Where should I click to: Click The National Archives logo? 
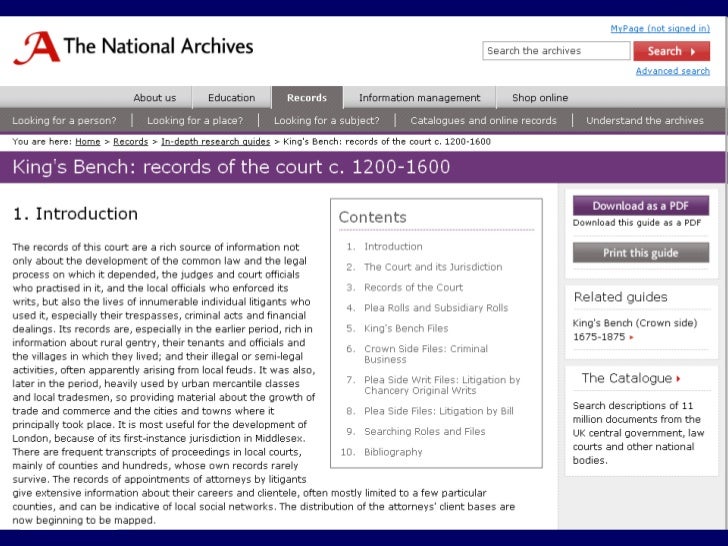pyautogui.click(x=134, y=47)
